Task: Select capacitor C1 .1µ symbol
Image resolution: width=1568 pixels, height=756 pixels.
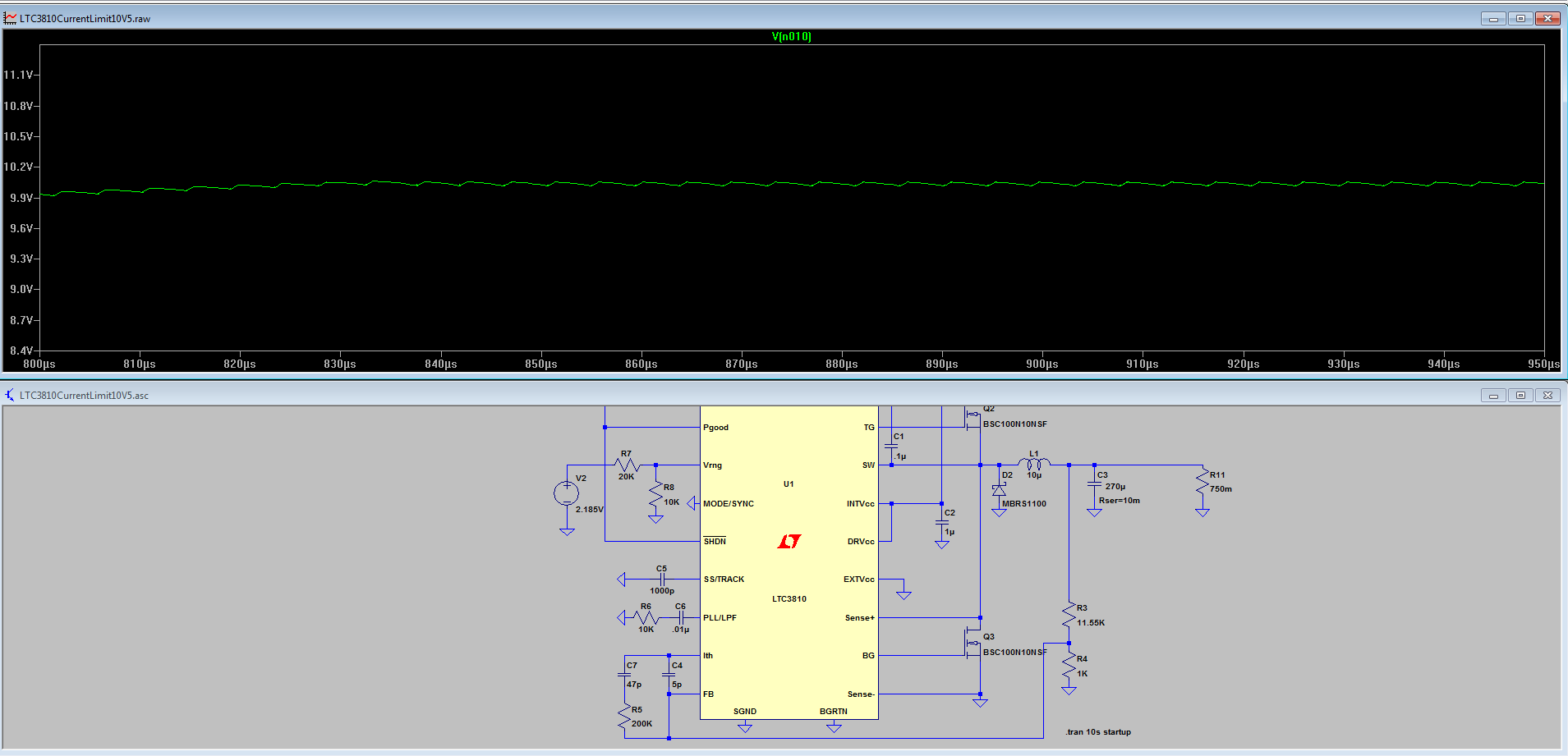Action: click(x=891, y=446)
